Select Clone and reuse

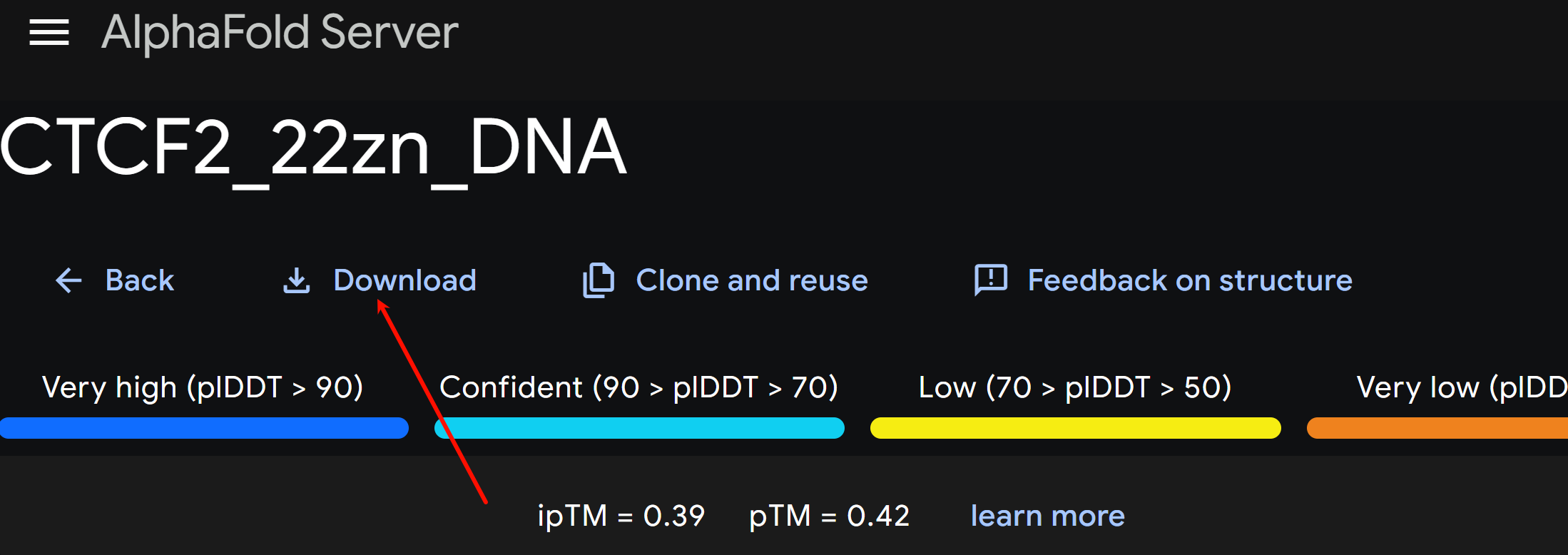[x=752, y=280]
